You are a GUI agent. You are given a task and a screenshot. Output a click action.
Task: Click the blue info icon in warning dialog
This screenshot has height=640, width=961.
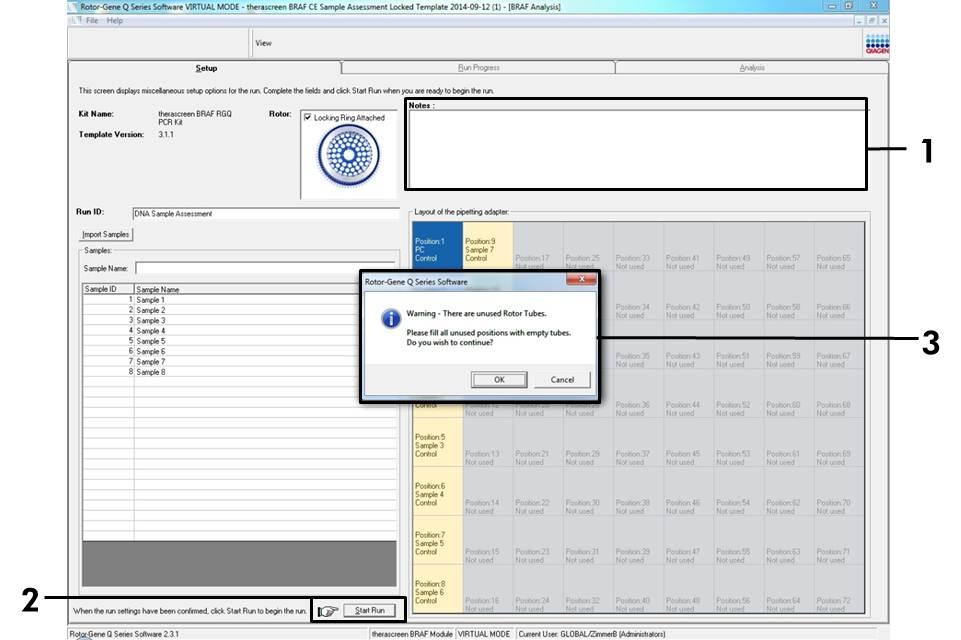click(391, 319)
